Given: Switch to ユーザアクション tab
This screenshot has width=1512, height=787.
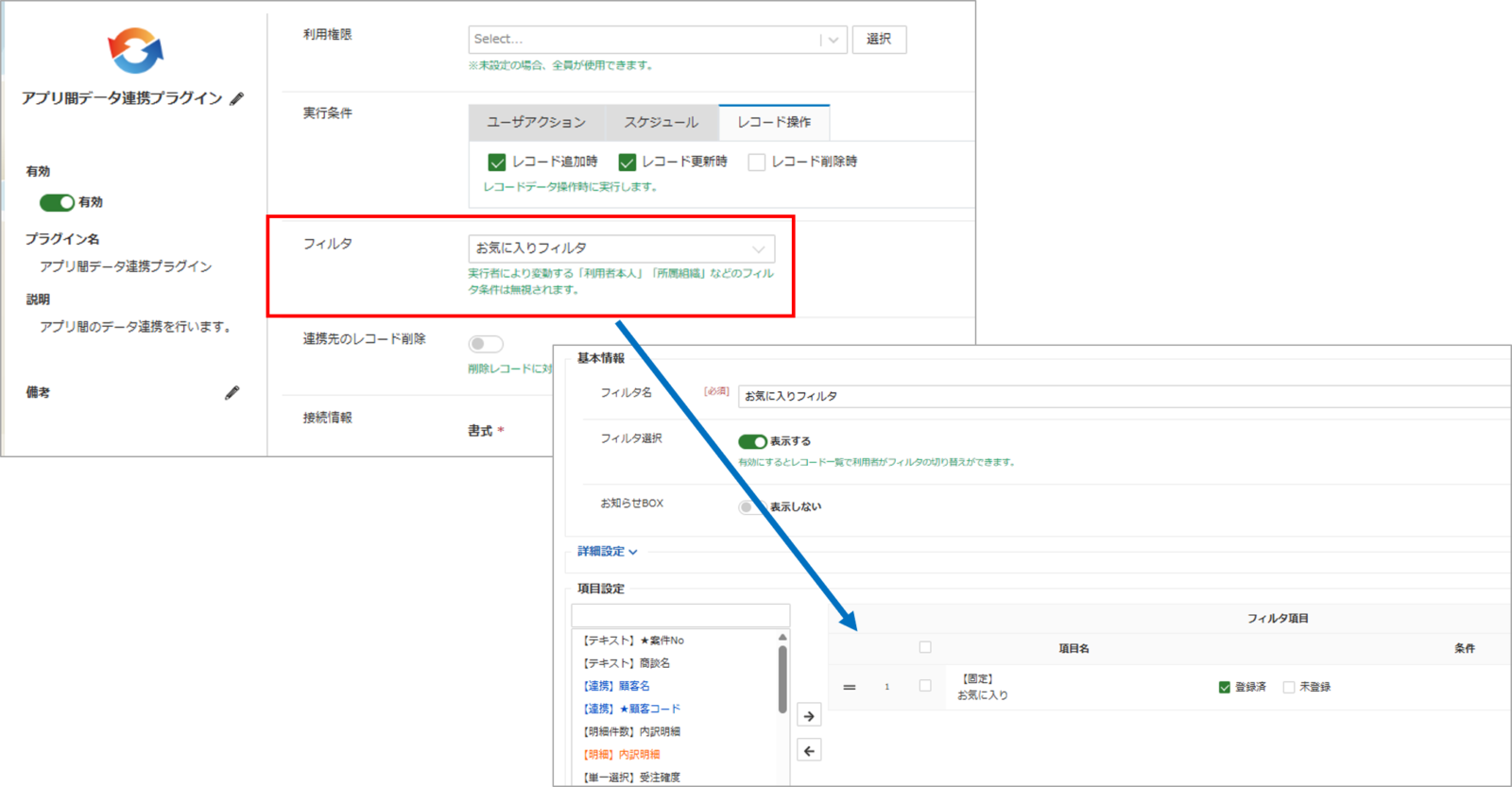Looking at the screenshot, I should tap(536, 122).
